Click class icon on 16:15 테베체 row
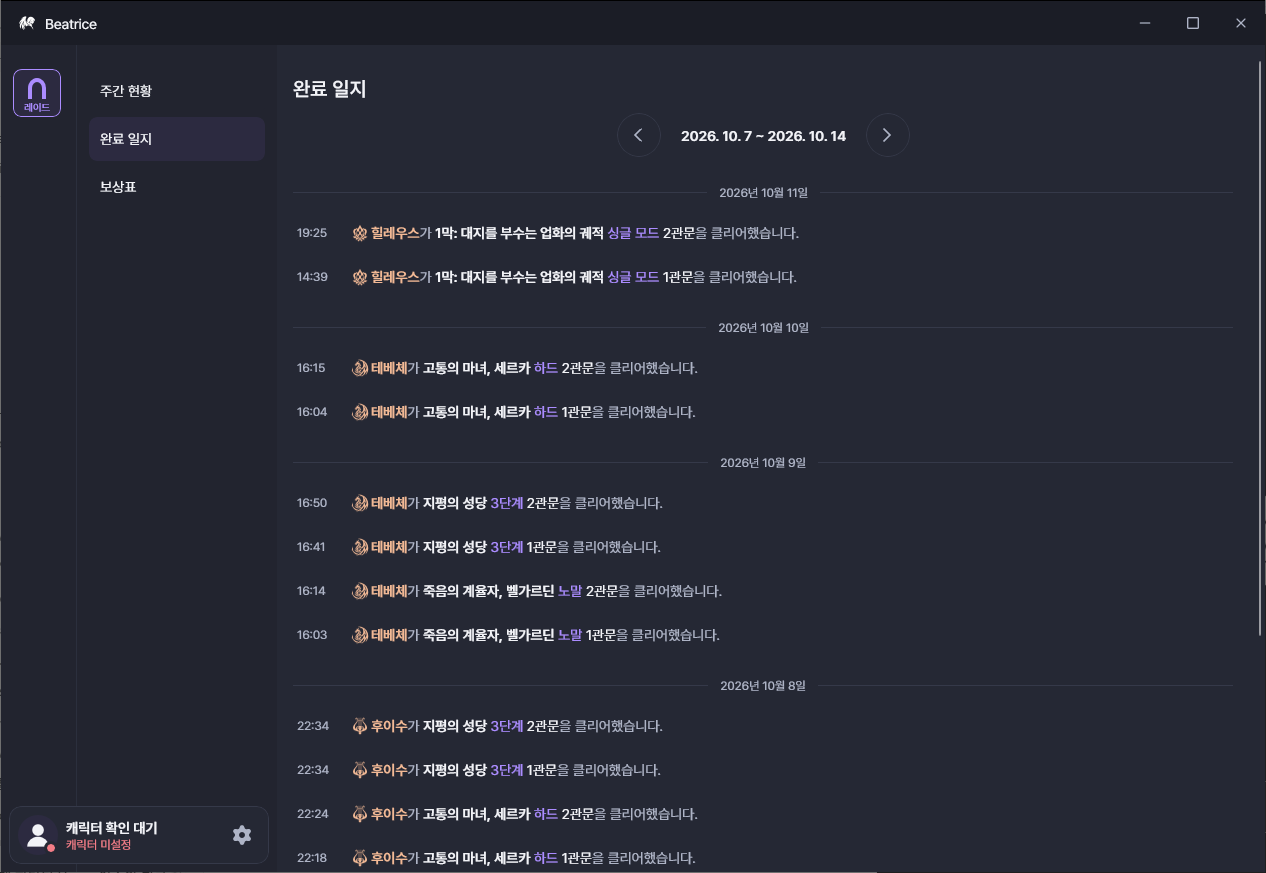 coord(360,368)
